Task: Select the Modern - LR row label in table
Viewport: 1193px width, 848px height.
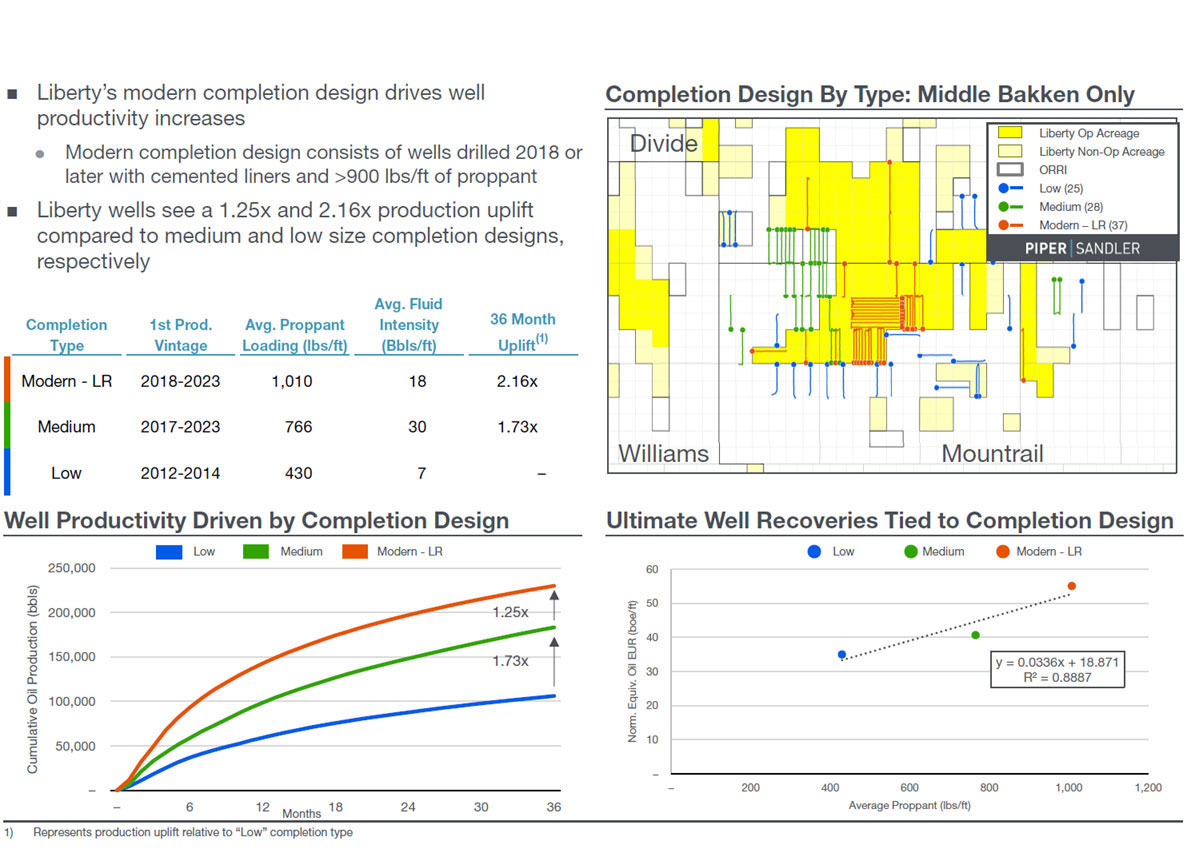Action: [x=67, y=381]
